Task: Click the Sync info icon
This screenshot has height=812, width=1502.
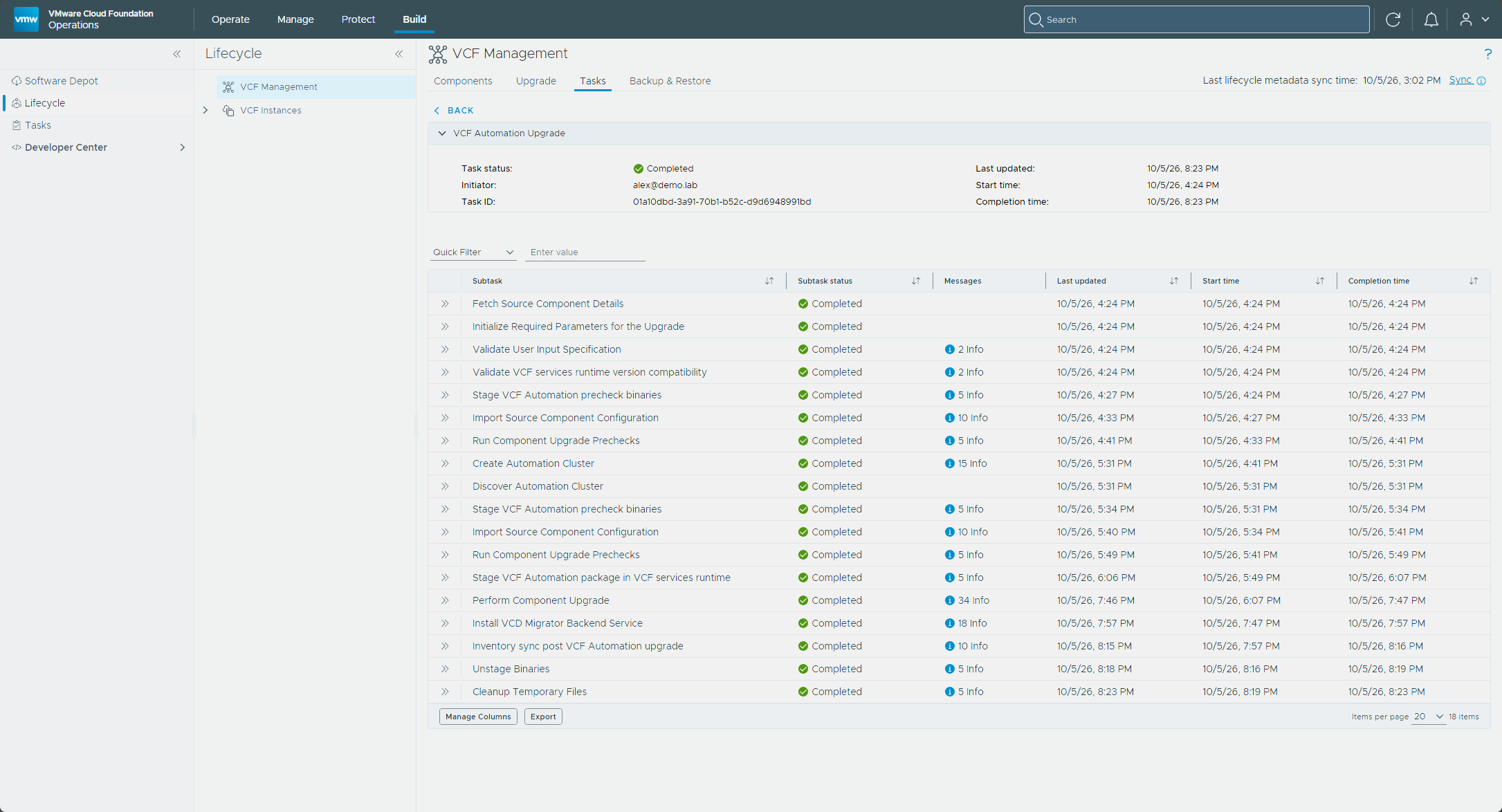Action: point(1481,81)
